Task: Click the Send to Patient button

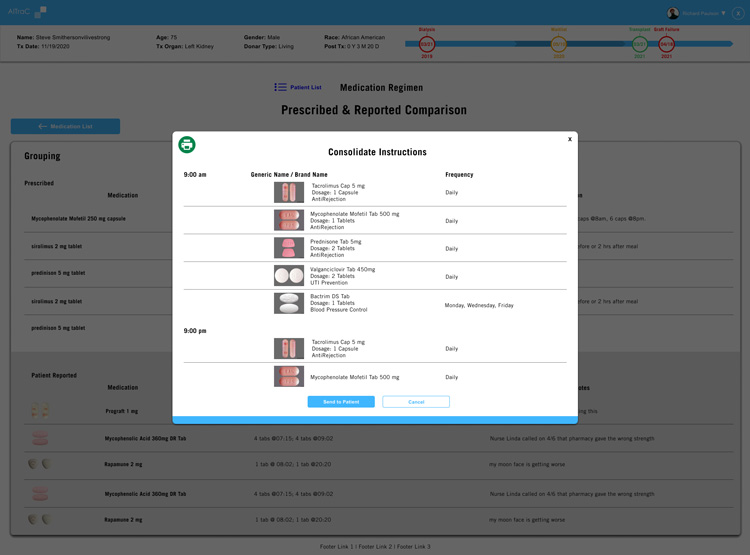Action: pyautogui.click(x=341, y=402)
